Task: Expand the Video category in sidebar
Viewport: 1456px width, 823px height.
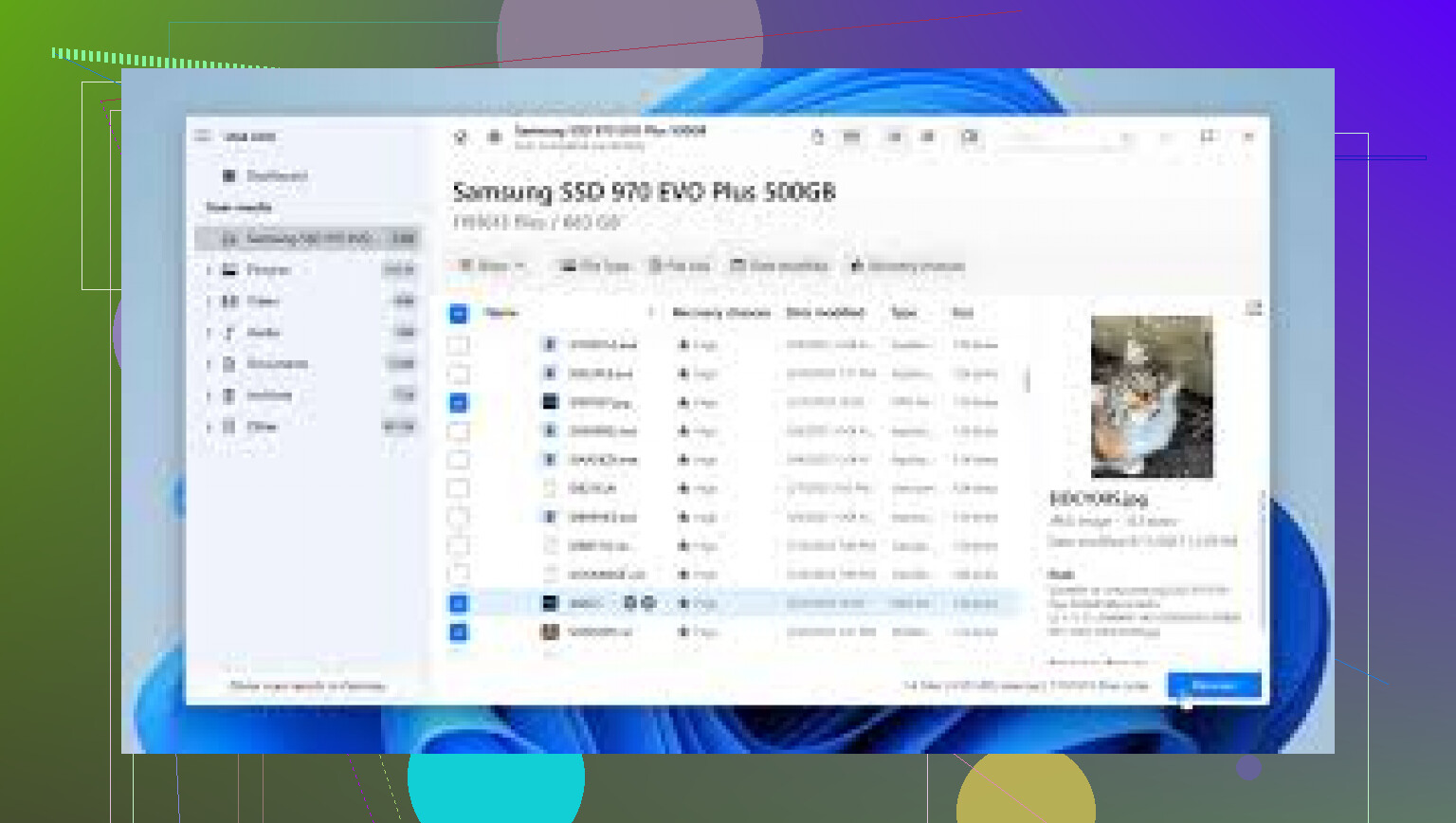Action: (209, 302)
